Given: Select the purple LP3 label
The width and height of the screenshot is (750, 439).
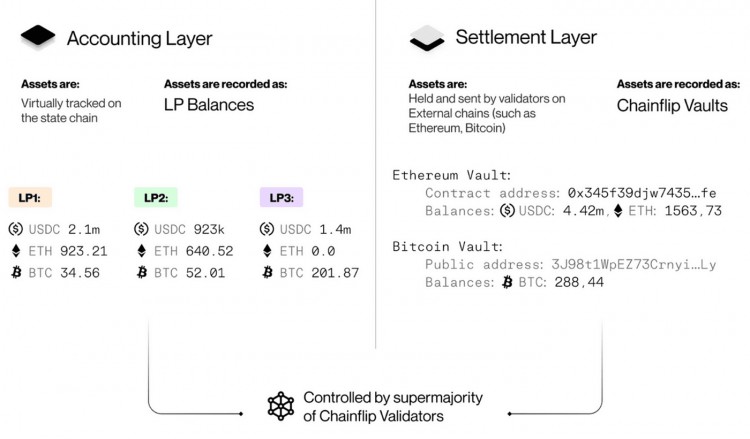Looking at the screenshot, I should point(281,198).
